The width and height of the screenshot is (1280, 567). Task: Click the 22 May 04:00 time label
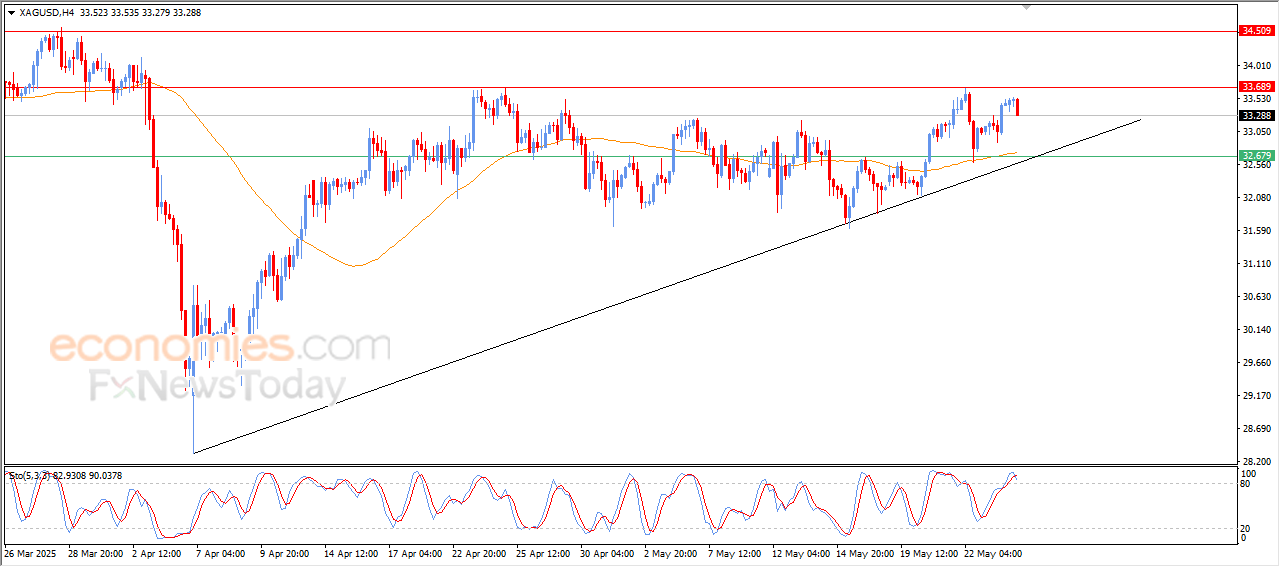pyautogui.click(x=994, y=553)
